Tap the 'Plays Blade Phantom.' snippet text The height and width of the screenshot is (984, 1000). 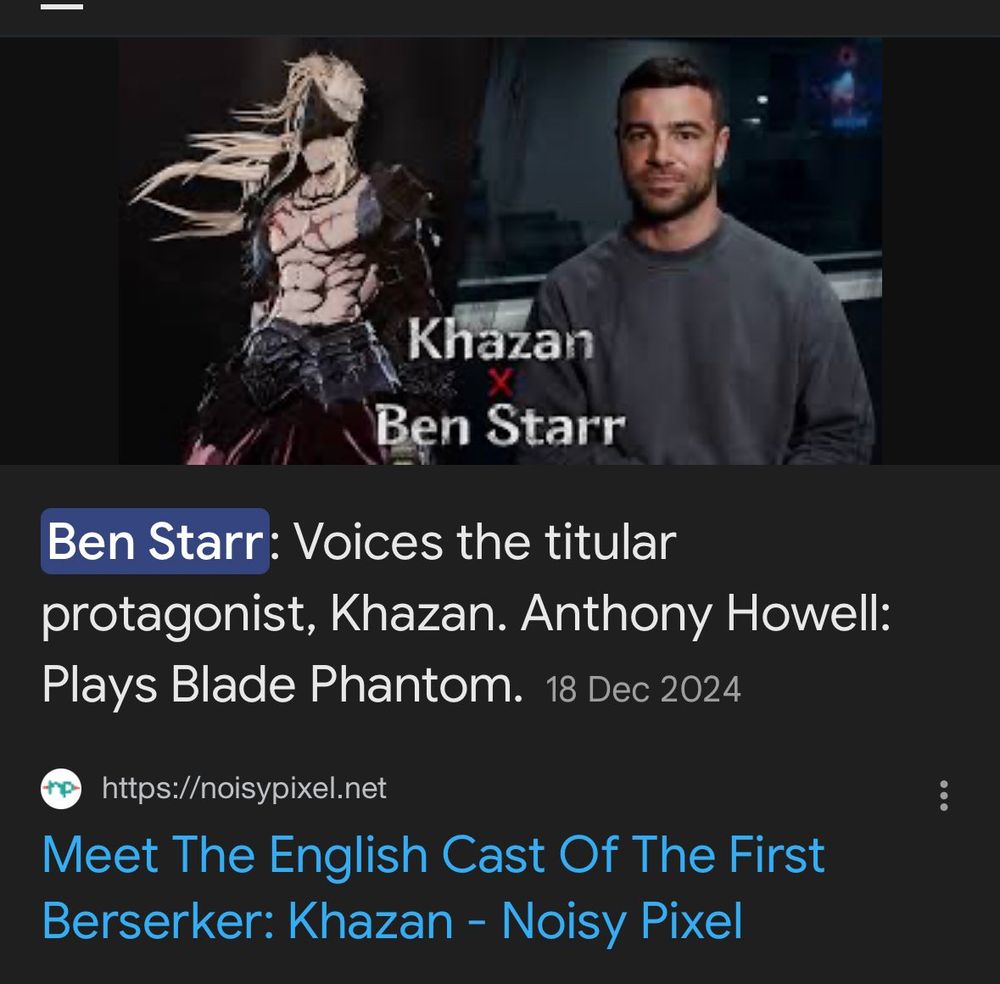tap(283, 686)
